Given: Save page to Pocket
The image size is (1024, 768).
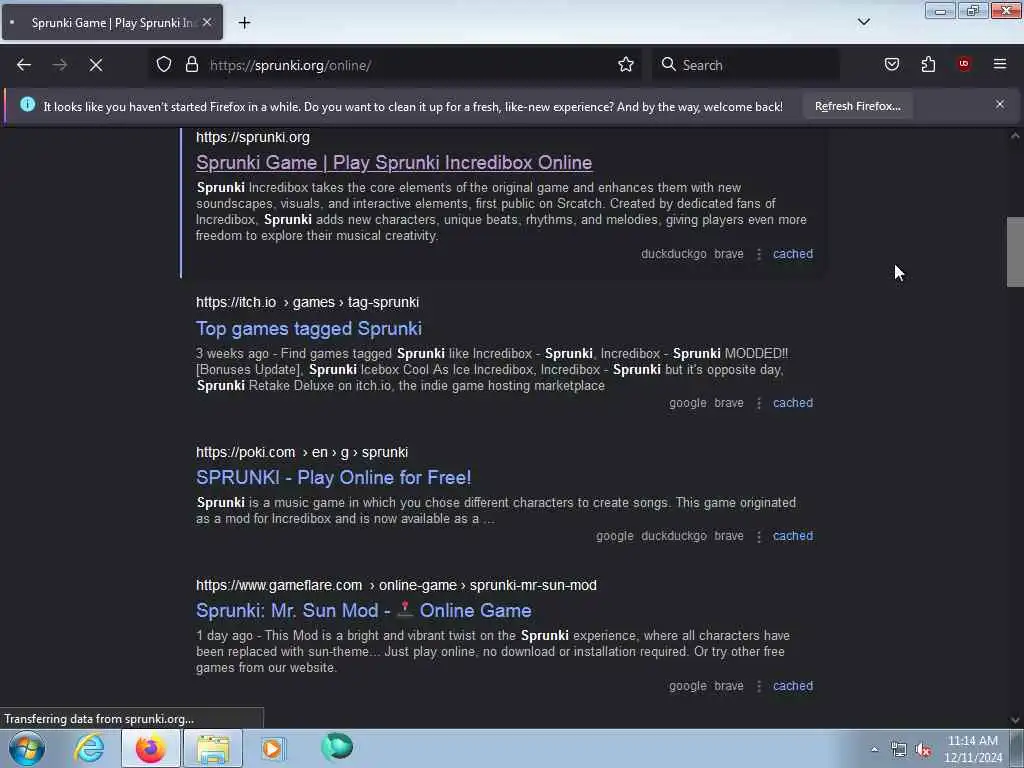Looking at the screenshot, I should pyautogui.click(x=892, y=65).
